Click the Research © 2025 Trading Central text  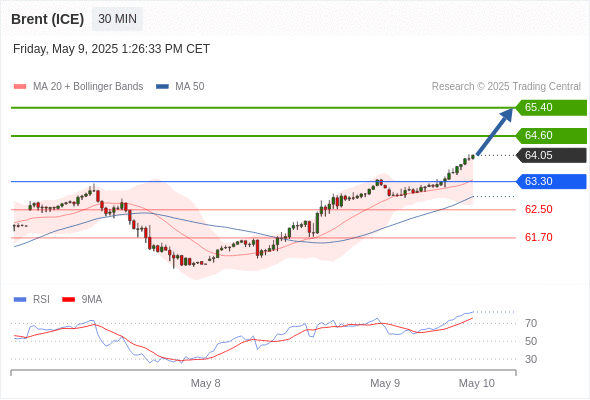pyautogui.click(x=506, y=87)
